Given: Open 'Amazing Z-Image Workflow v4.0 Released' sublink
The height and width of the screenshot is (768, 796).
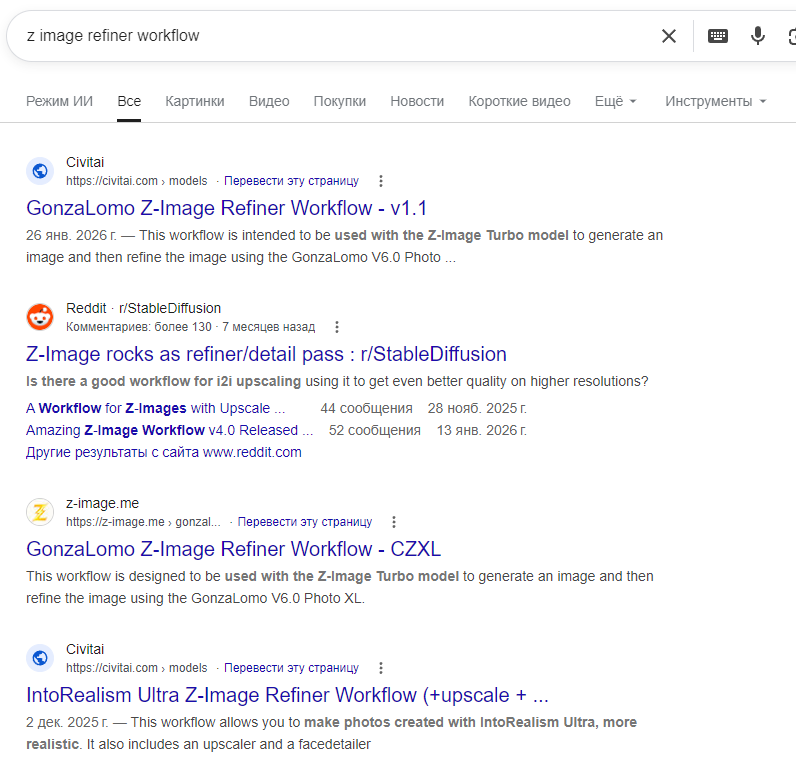Looking at the screenshot, I should pyautogui.click(x=170, y=430).
